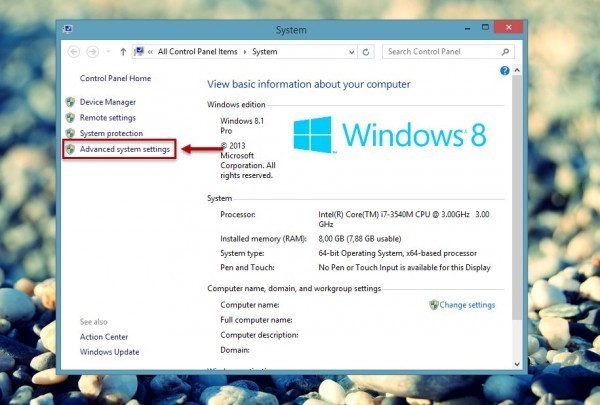Open Control Panel Home
The height and width of the screenshot is (405, 600).
[115, 78]
